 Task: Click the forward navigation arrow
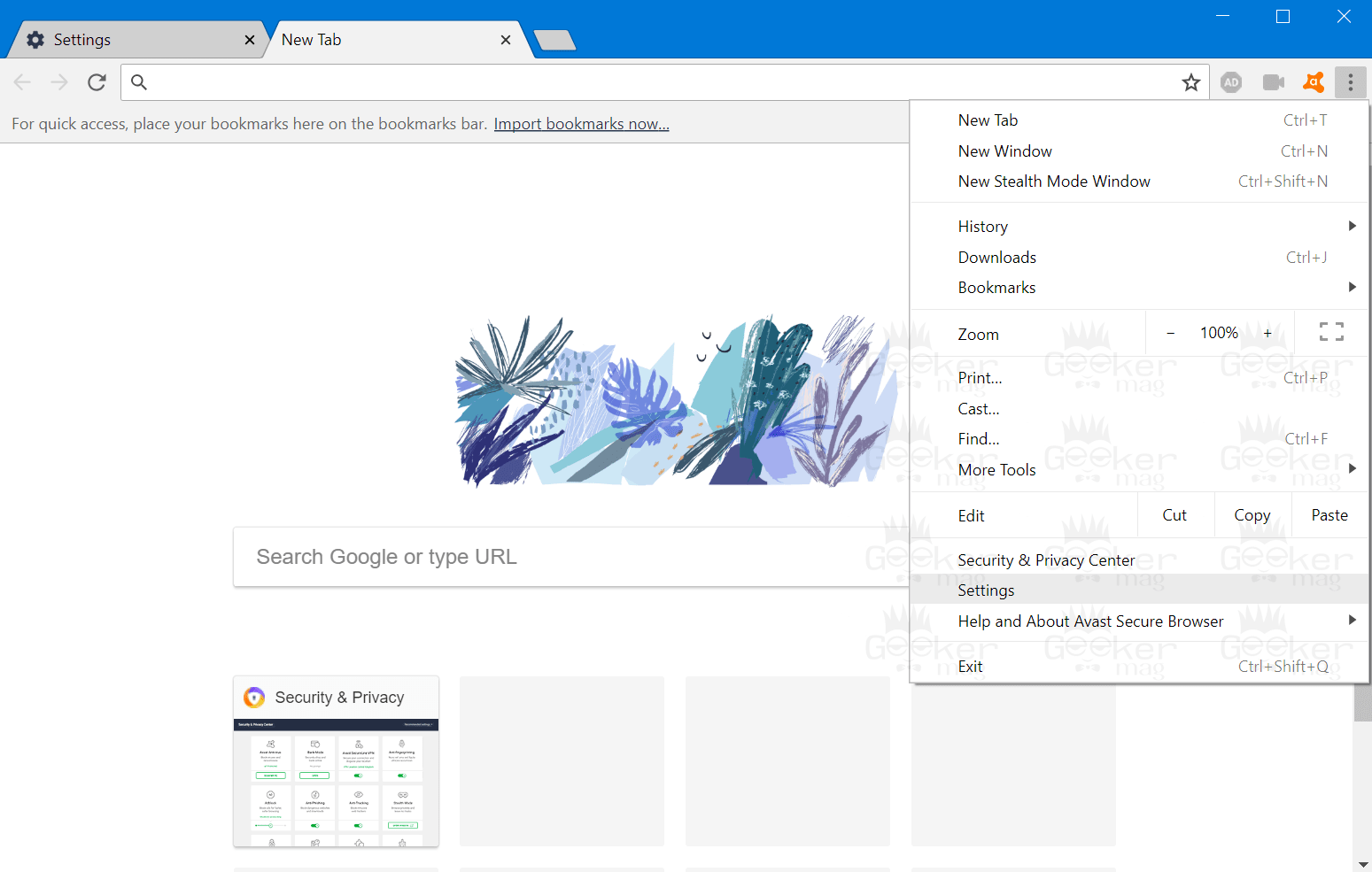(59, 82)
